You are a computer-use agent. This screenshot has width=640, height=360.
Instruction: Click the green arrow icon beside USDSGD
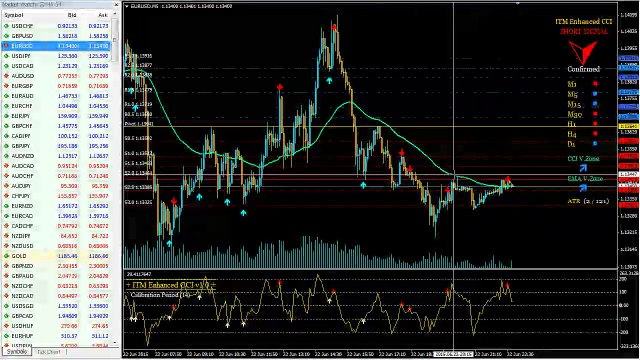(7, 306)
